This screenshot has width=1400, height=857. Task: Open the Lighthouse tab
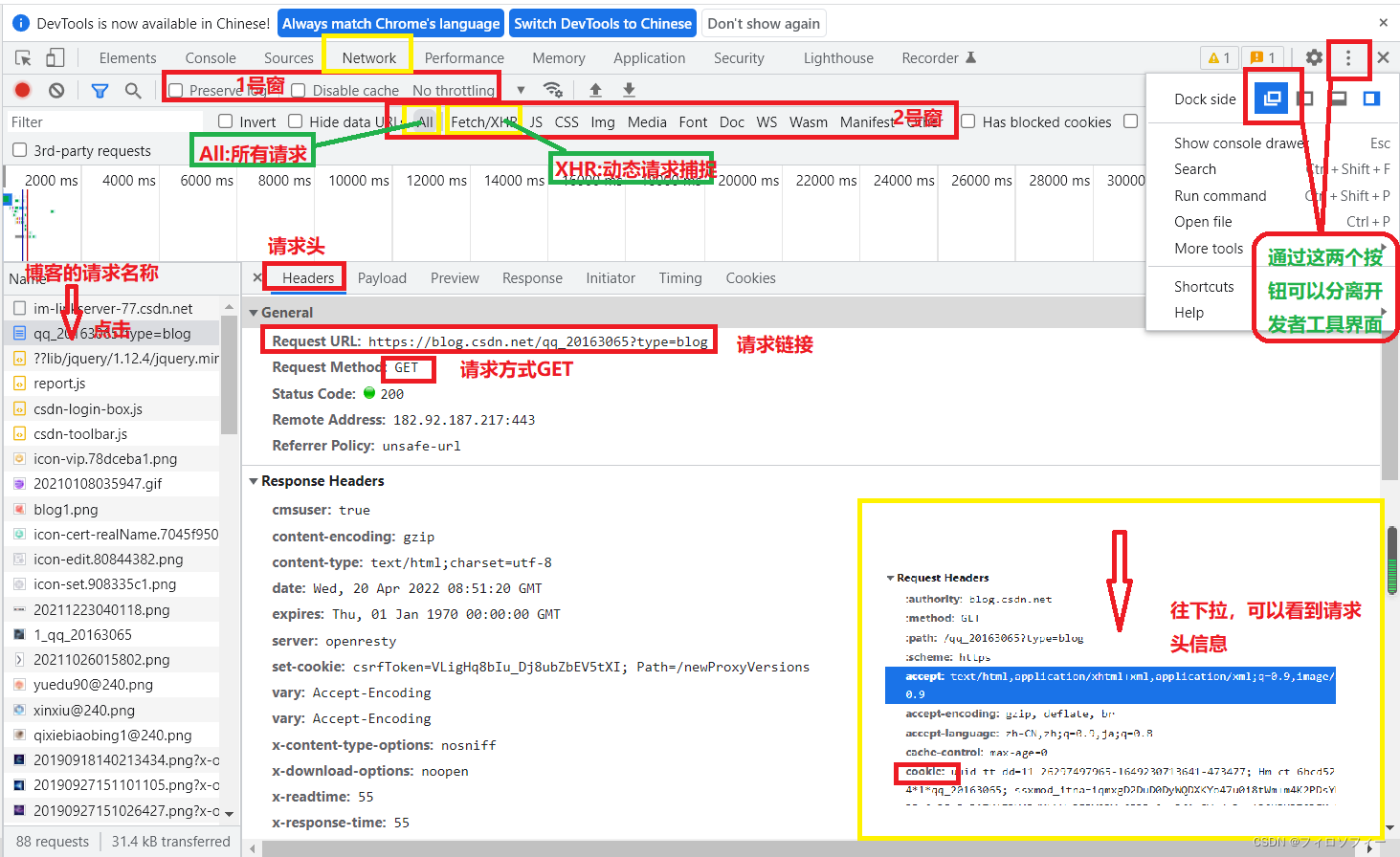[838, 58]
